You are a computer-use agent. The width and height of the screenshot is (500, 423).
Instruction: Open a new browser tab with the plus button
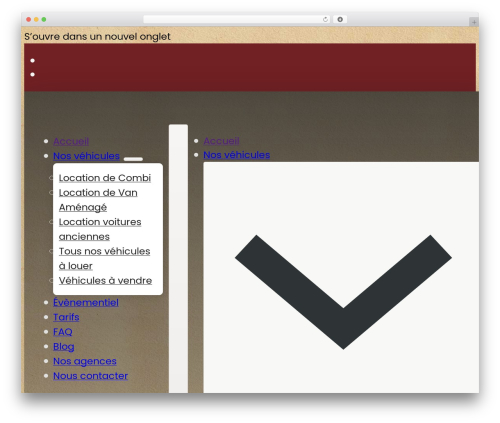coord(474,22)
